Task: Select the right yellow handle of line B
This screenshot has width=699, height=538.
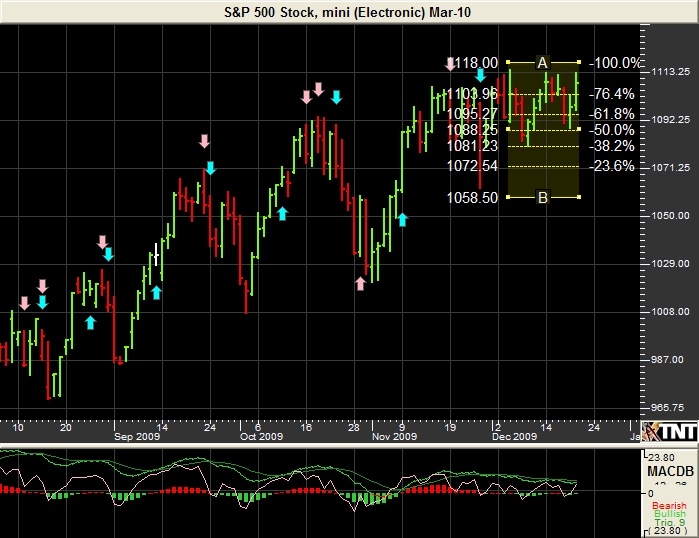Action: [x=579, y=197]
